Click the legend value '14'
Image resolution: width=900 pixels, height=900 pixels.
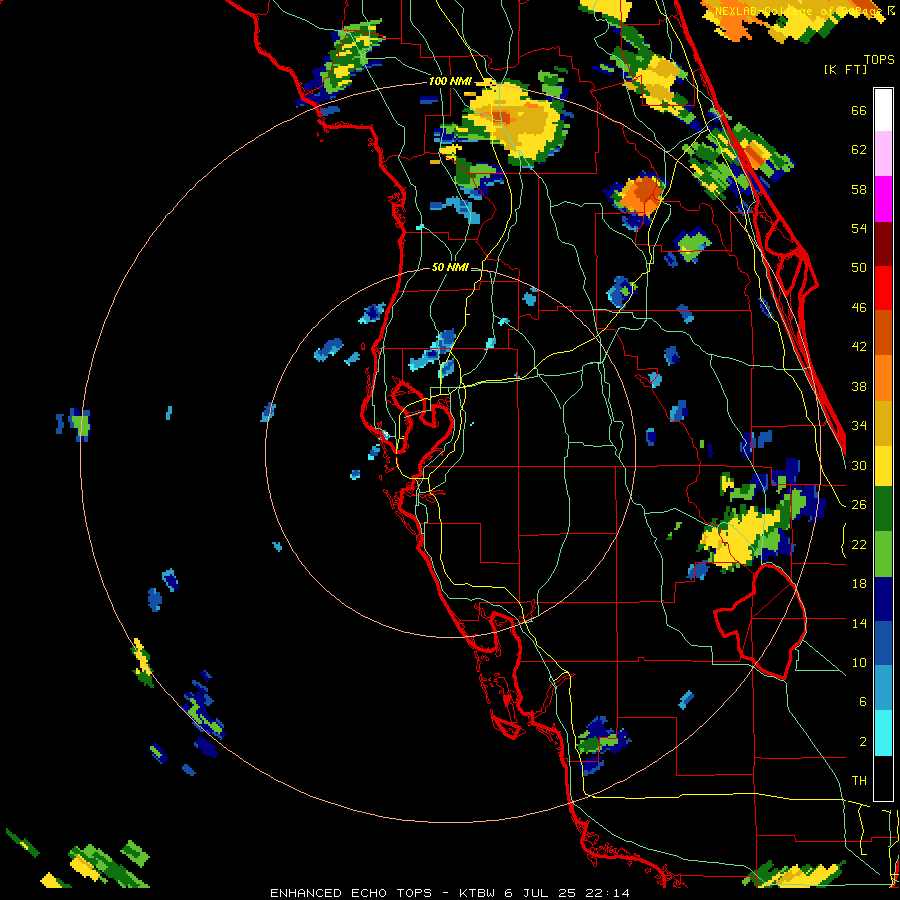[859, 623]
